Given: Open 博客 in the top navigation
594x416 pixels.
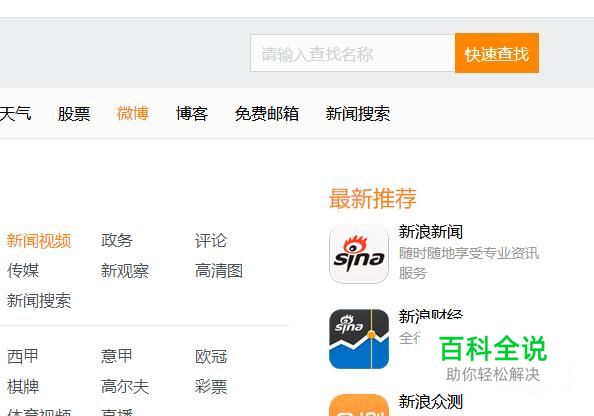Looking at the screenshot, I should (x=192, y=113).
